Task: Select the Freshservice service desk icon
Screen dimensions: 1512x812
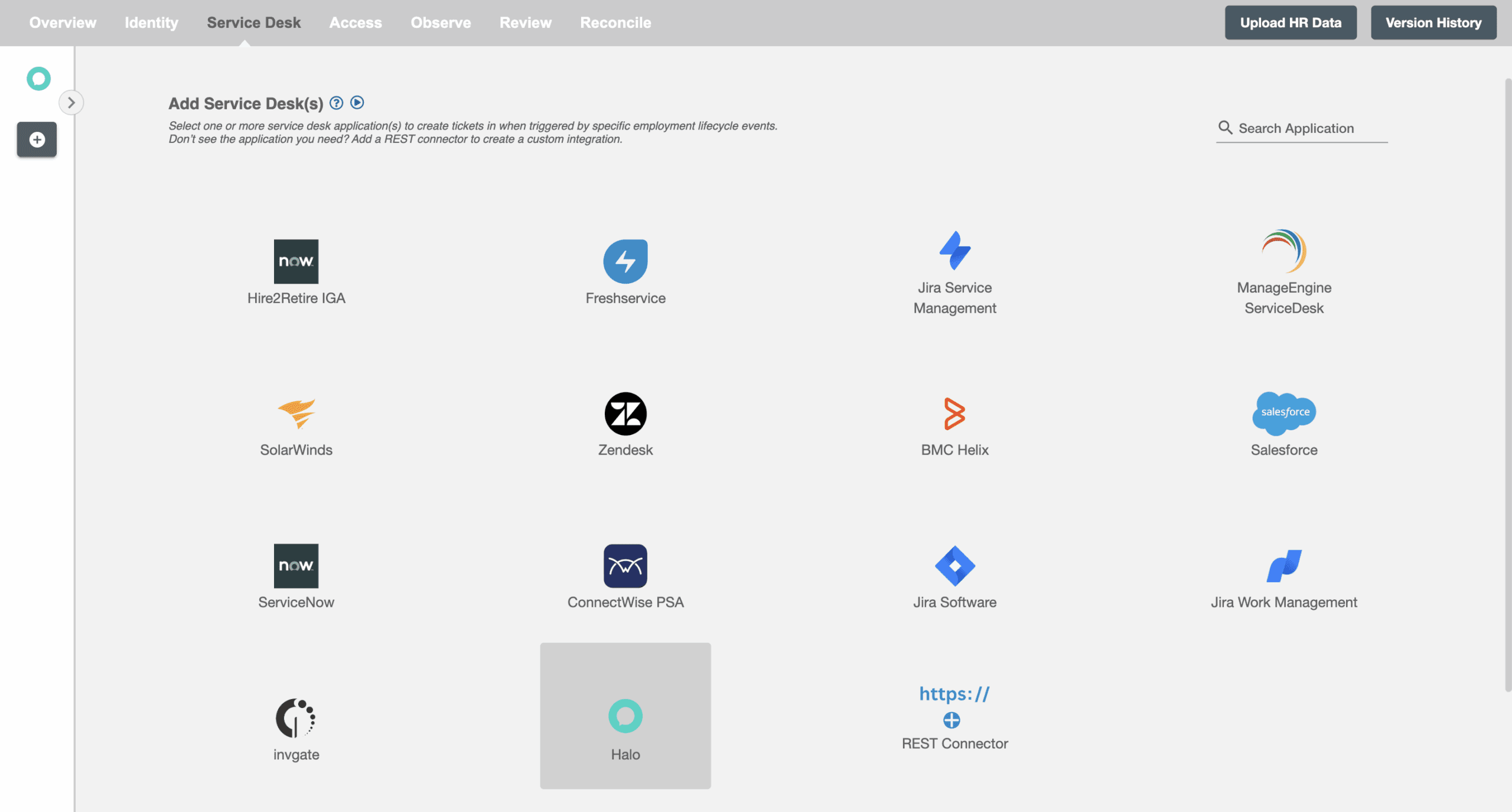Action: tap(625, 261)
